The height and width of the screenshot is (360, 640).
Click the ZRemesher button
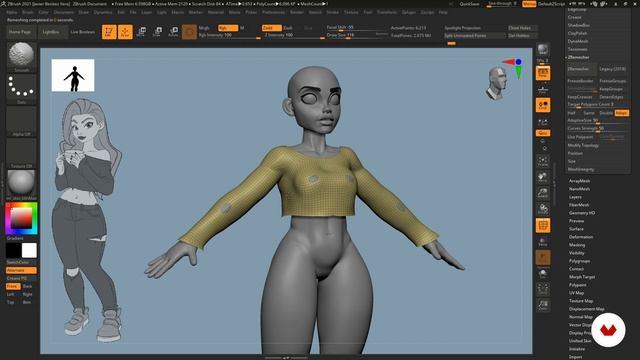pyautogui.click(x=581, y=69)
